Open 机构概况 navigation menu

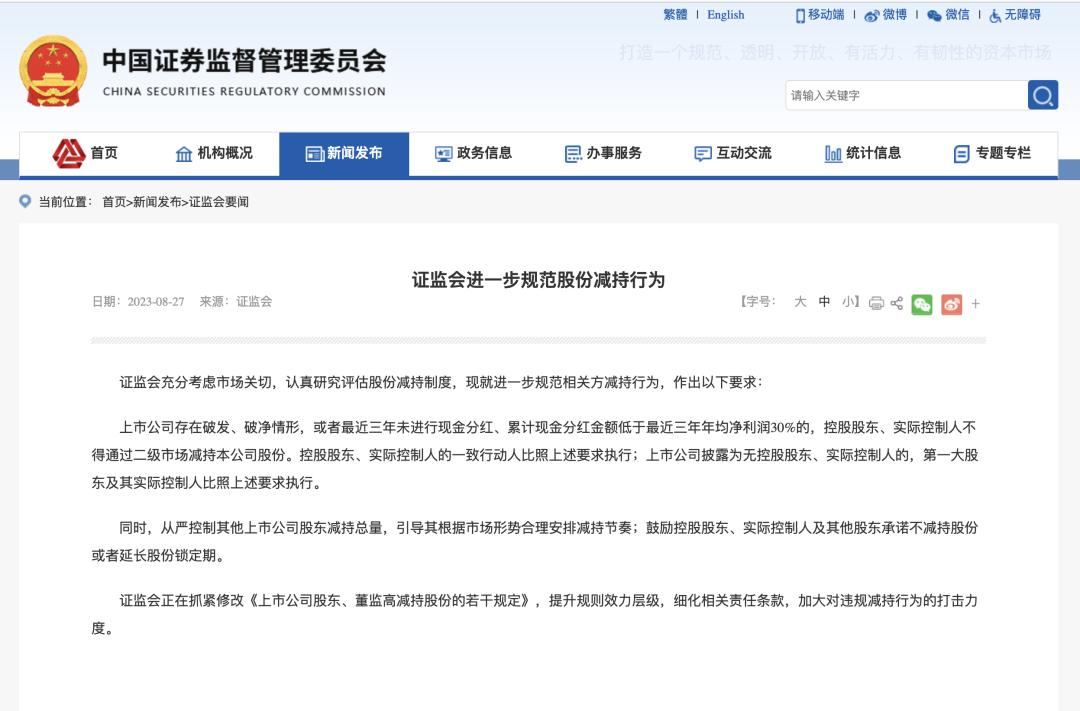[214, 153]
